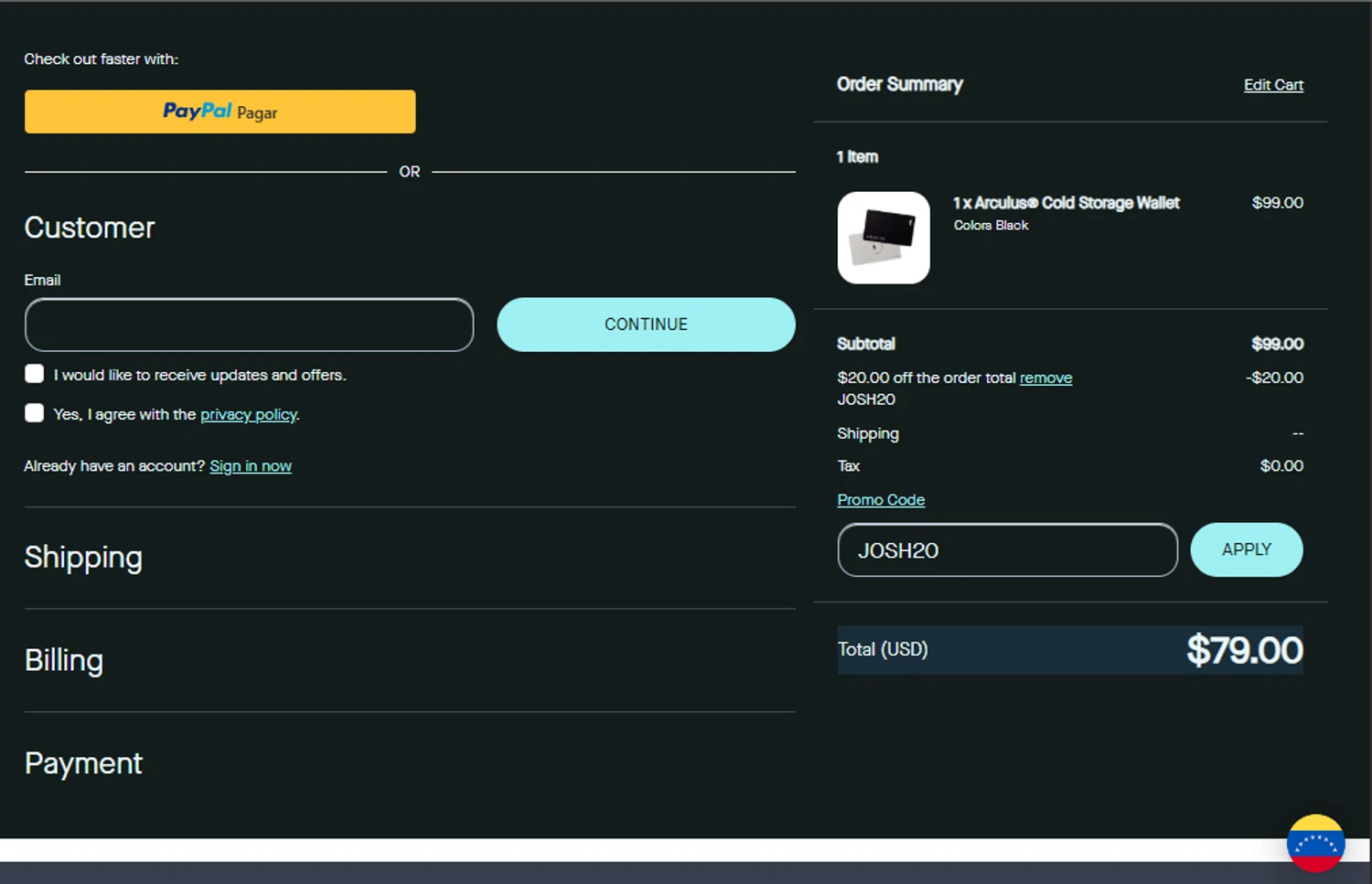Select the Billing section heading
Image resolution: width=1372 pixels, height=884 pixels.
pyautogui.click(x=64, y=660)
